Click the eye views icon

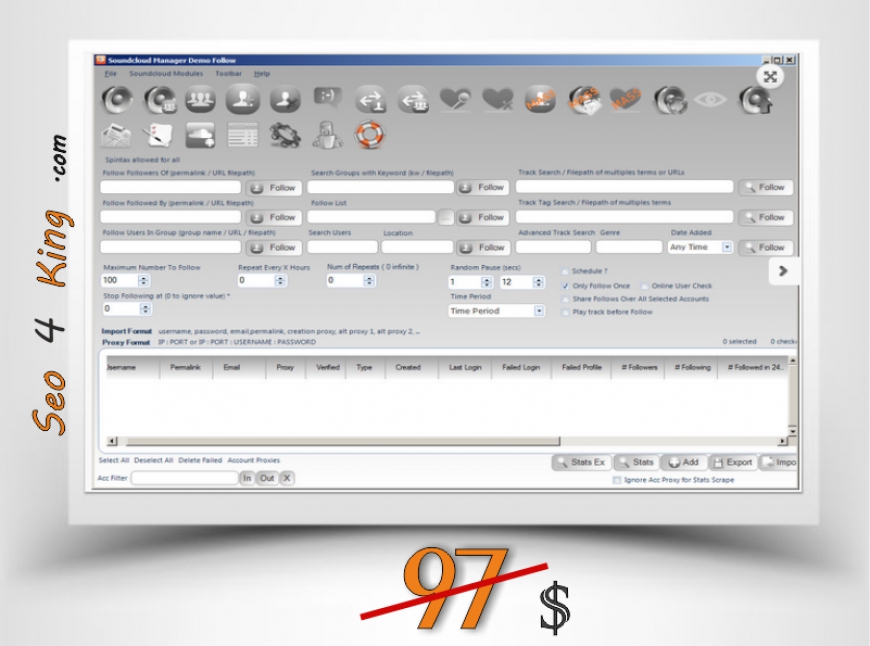tap(710, 100)
